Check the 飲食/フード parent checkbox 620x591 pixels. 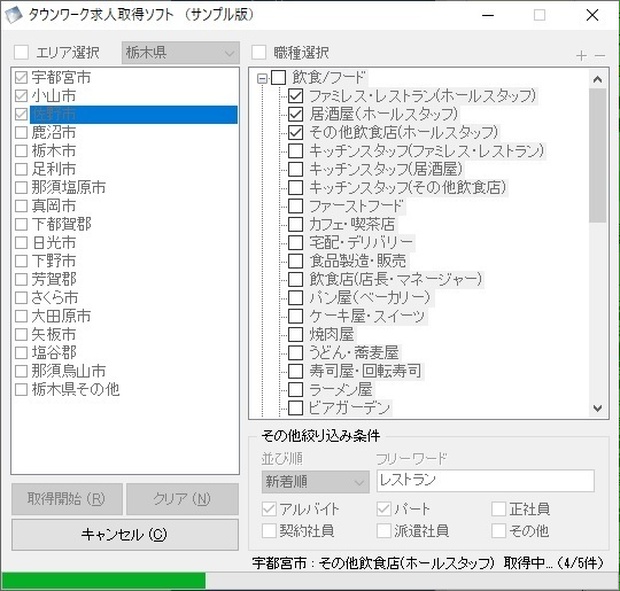(278, 77)
